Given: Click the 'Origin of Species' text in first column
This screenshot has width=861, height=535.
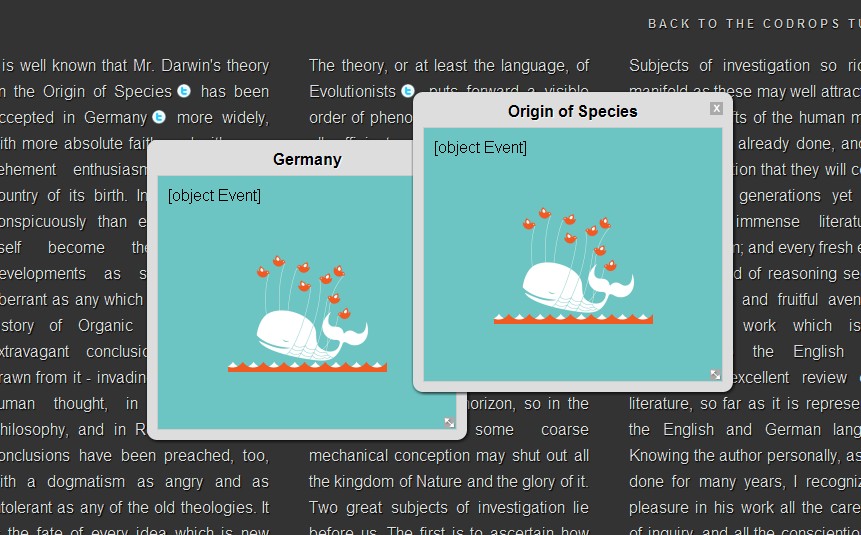Looking at the screenshot, I should tap(108, 91).
